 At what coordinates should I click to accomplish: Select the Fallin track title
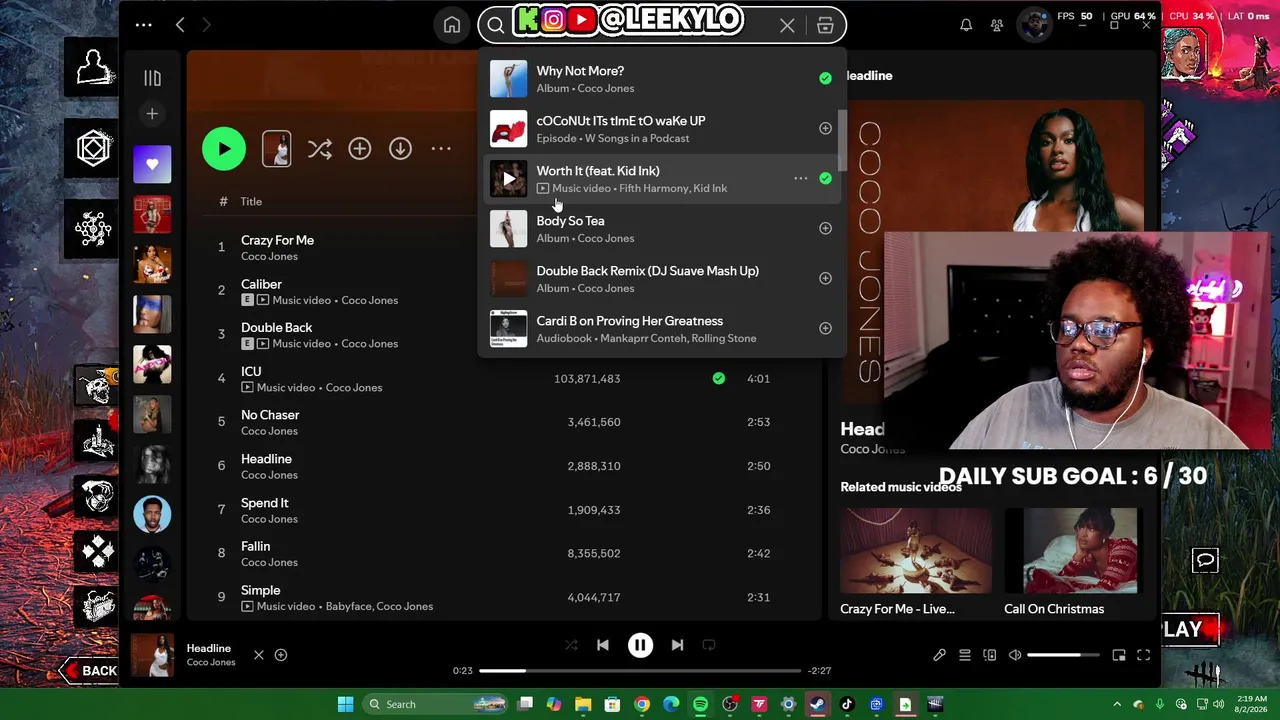tap(255, 546)
